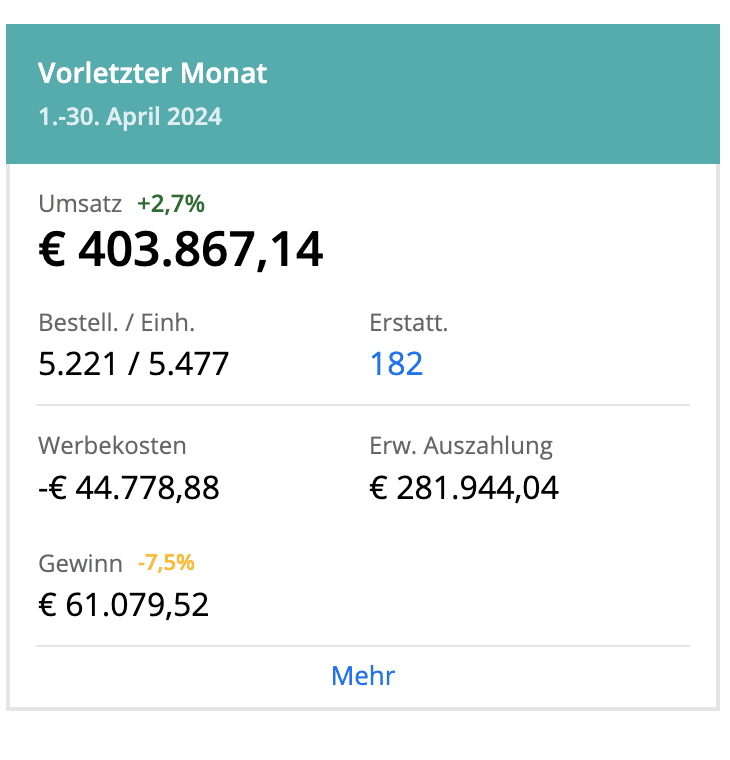Image resolution: width=730 pixels, height=760 pixels.
Task: Click the divider line above Mehr
Action: (363, 646)
